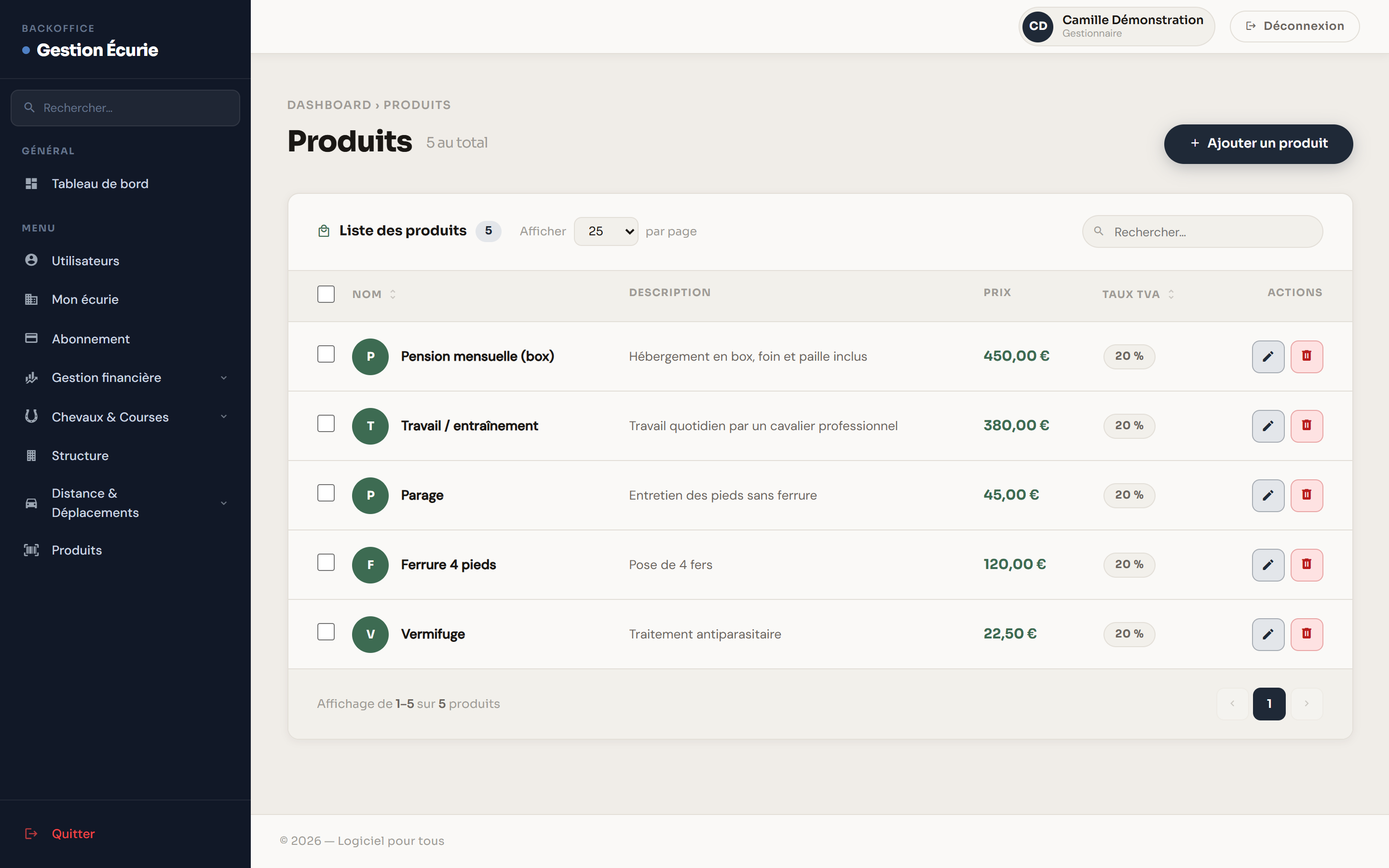Edit the Travail / entraînement product
This screenshot has height=868, width=1389.
tap(1268, 426)
